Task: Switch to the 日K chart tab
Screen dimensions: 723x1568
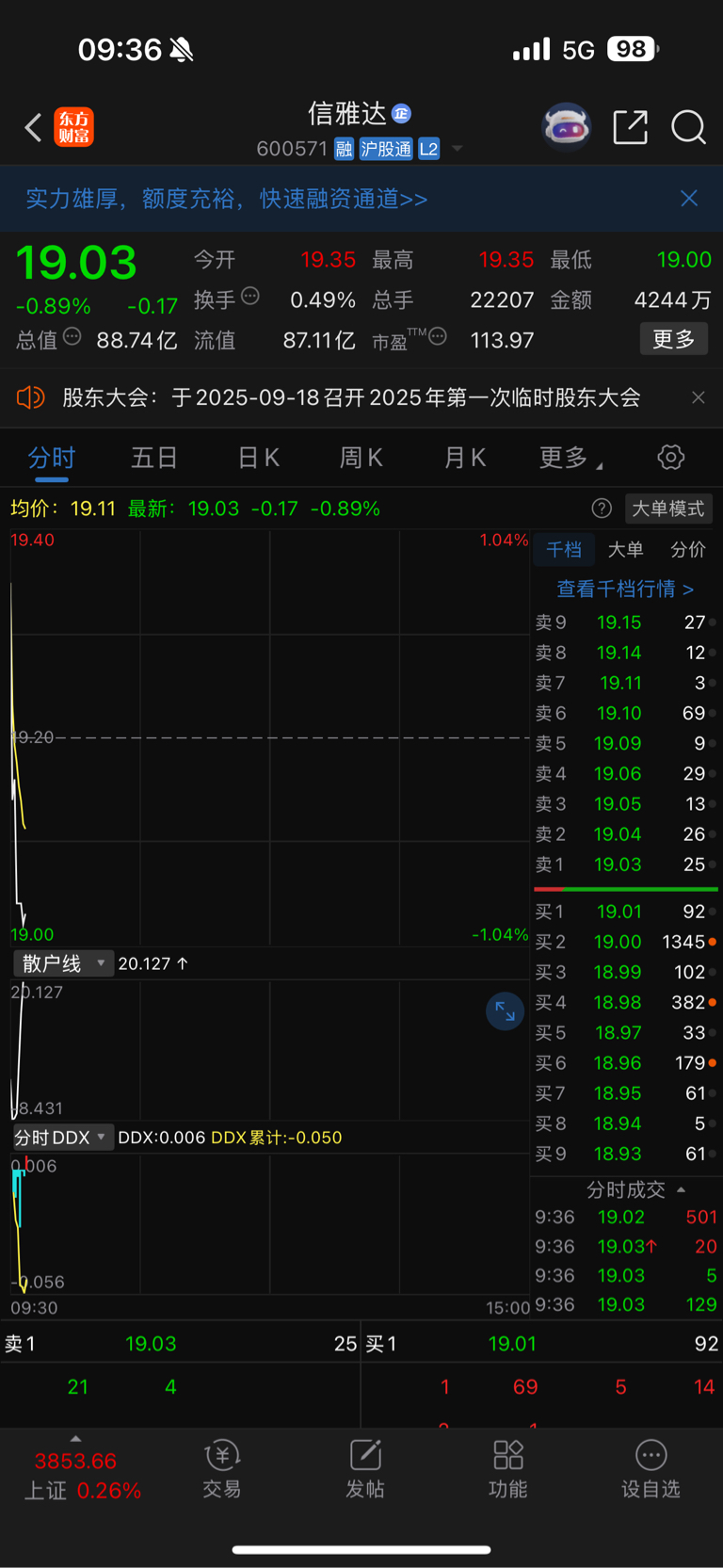Action: tap(258, 458)
